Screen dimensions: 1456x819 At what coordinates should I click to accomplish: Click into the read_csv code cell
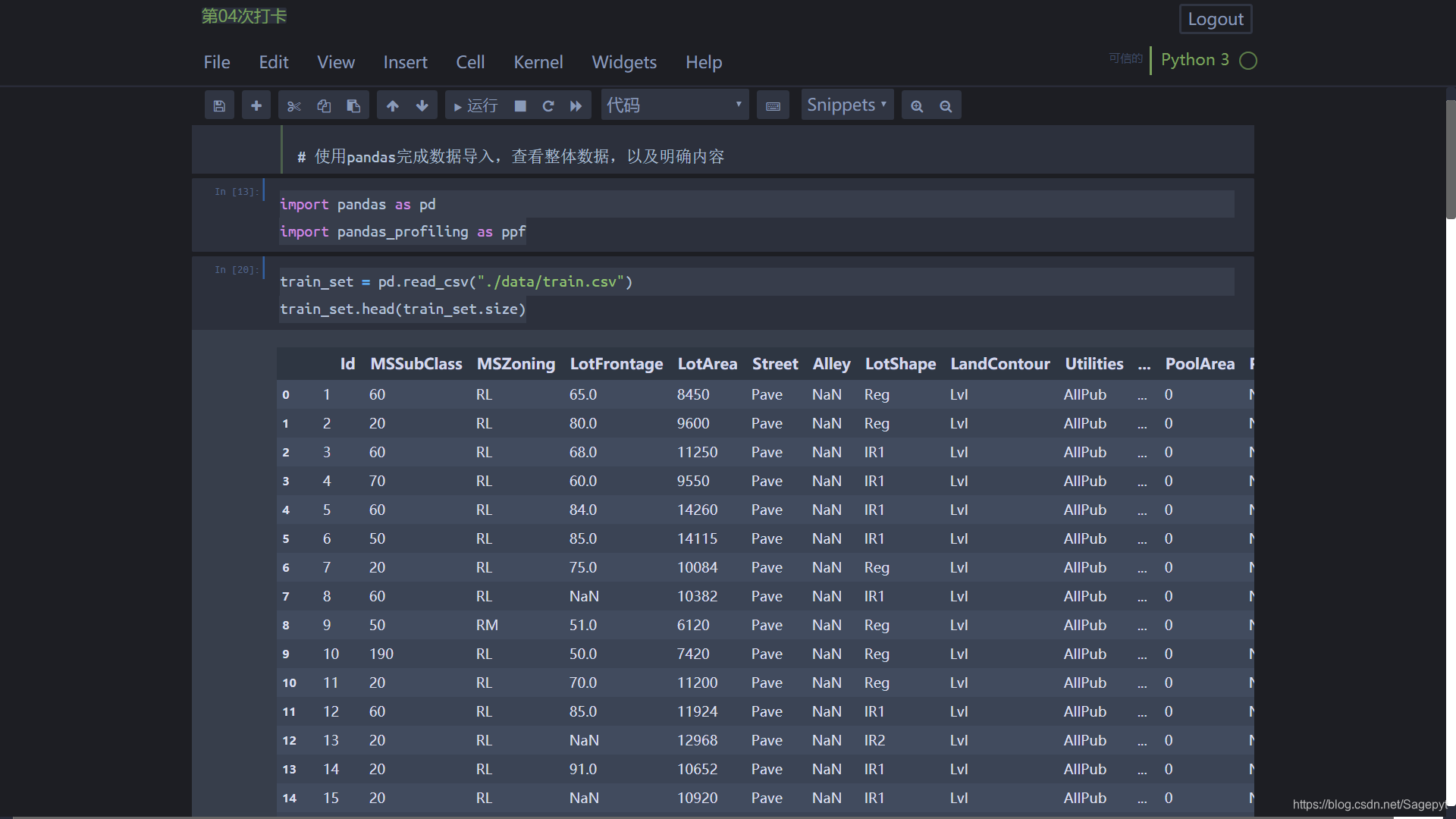pos(757,295)
